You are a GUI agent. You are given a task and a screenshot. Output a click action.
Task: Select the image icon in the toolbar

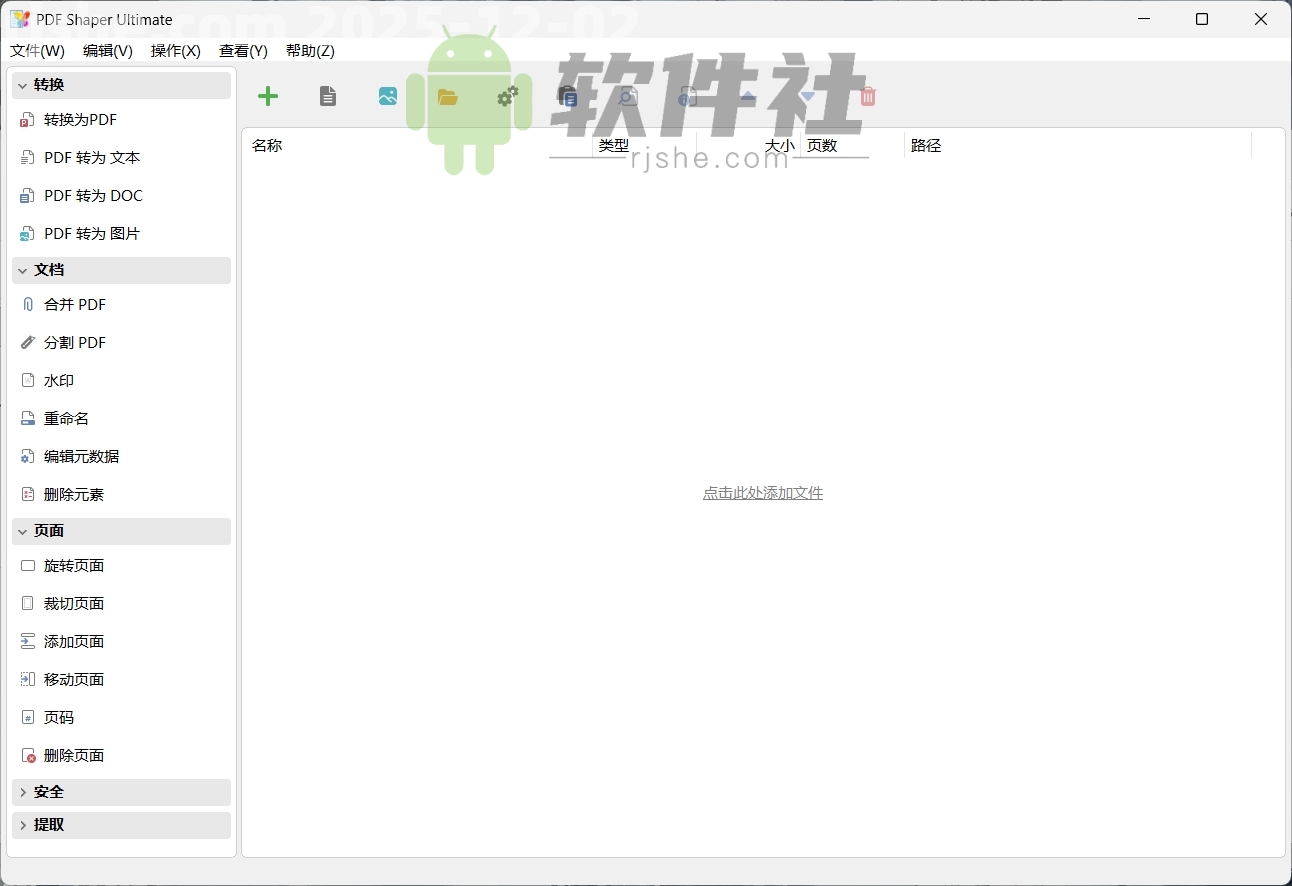coord(388,96)
